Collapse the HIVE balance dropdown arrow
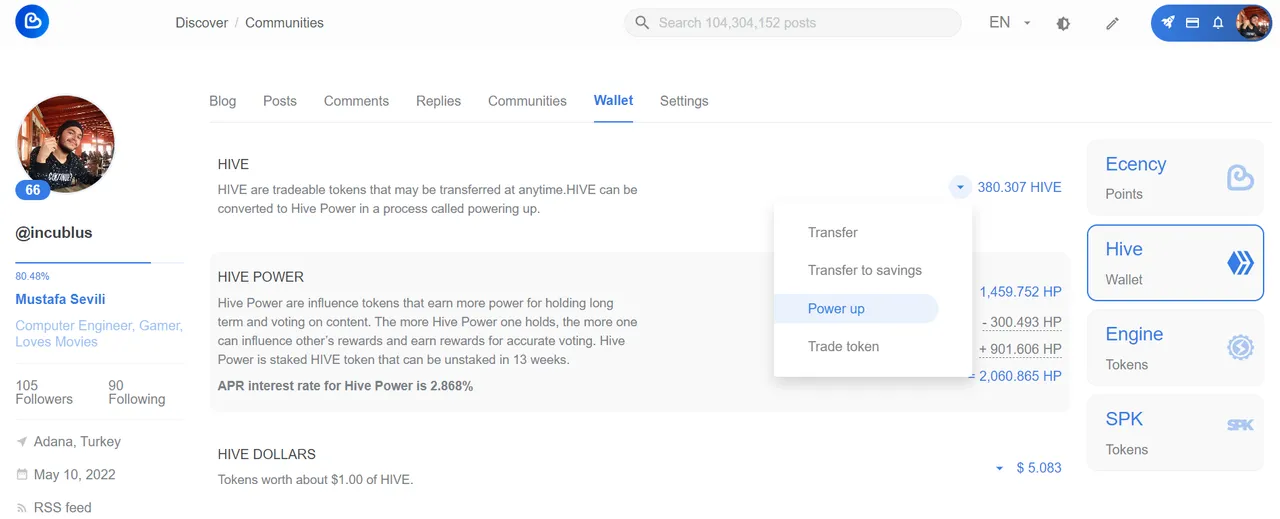Screen dimensions: 1280x519 960,187
